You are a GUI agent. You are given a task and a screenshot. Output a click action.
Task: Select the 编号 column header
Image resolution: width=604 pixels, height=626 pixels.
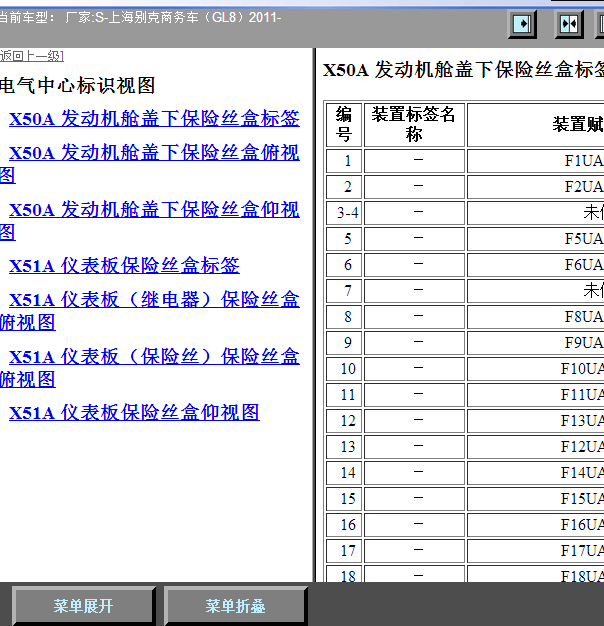344,125
